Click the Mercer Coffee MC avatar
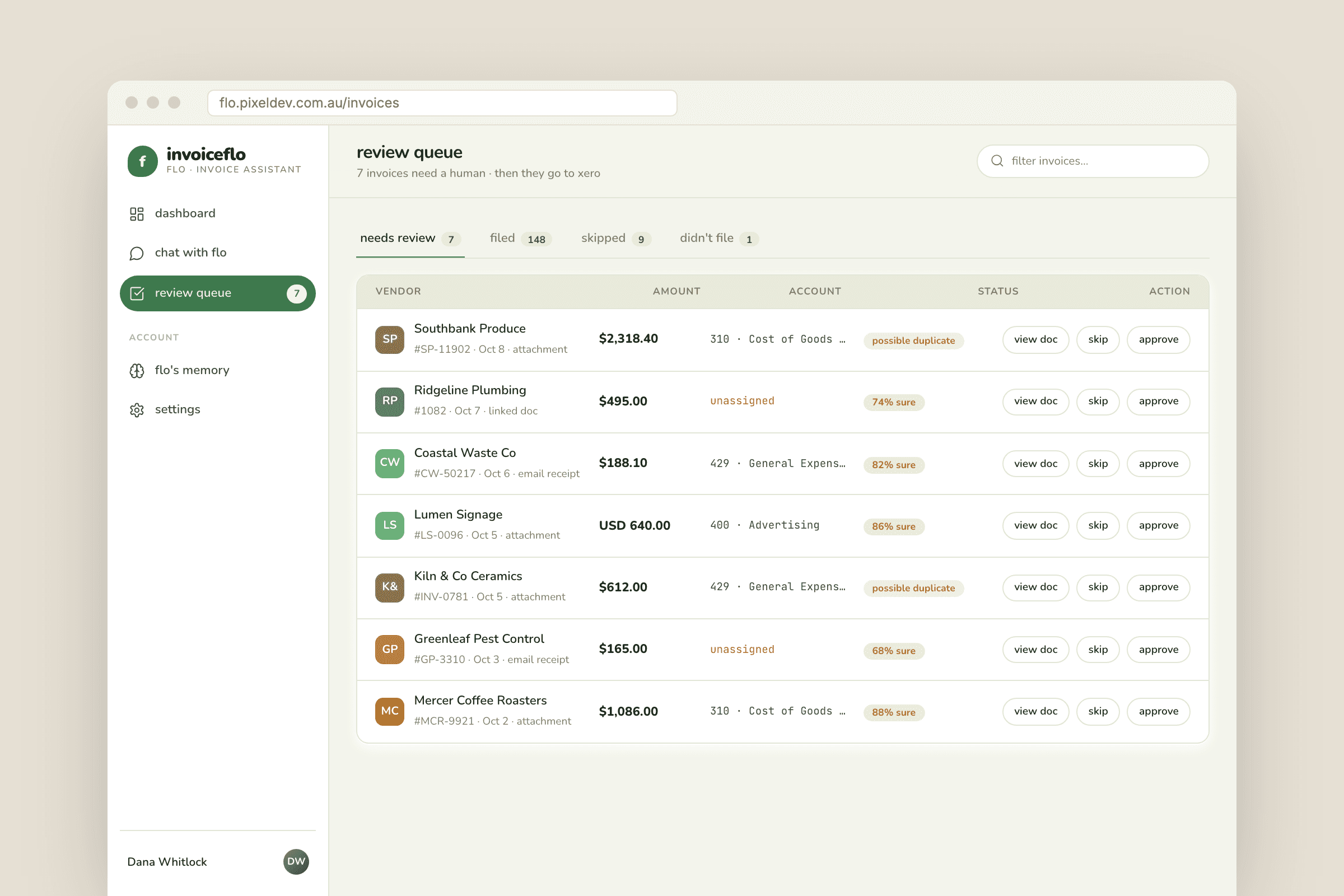The width and height of the screenshot is (1344, 896). [390, 711]
